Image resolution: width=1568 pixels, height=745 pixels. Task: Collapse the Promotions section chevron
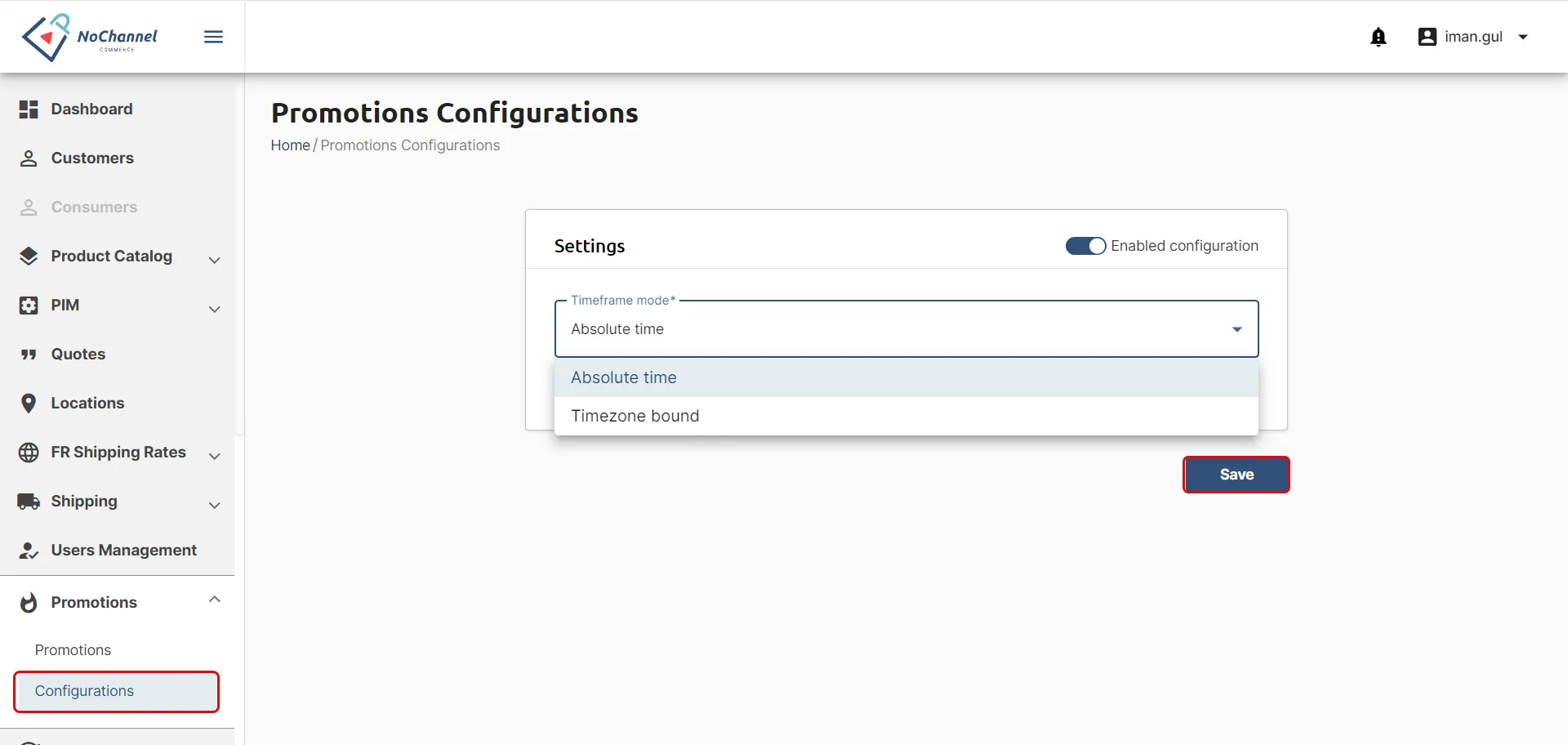[x=215, y=599]
